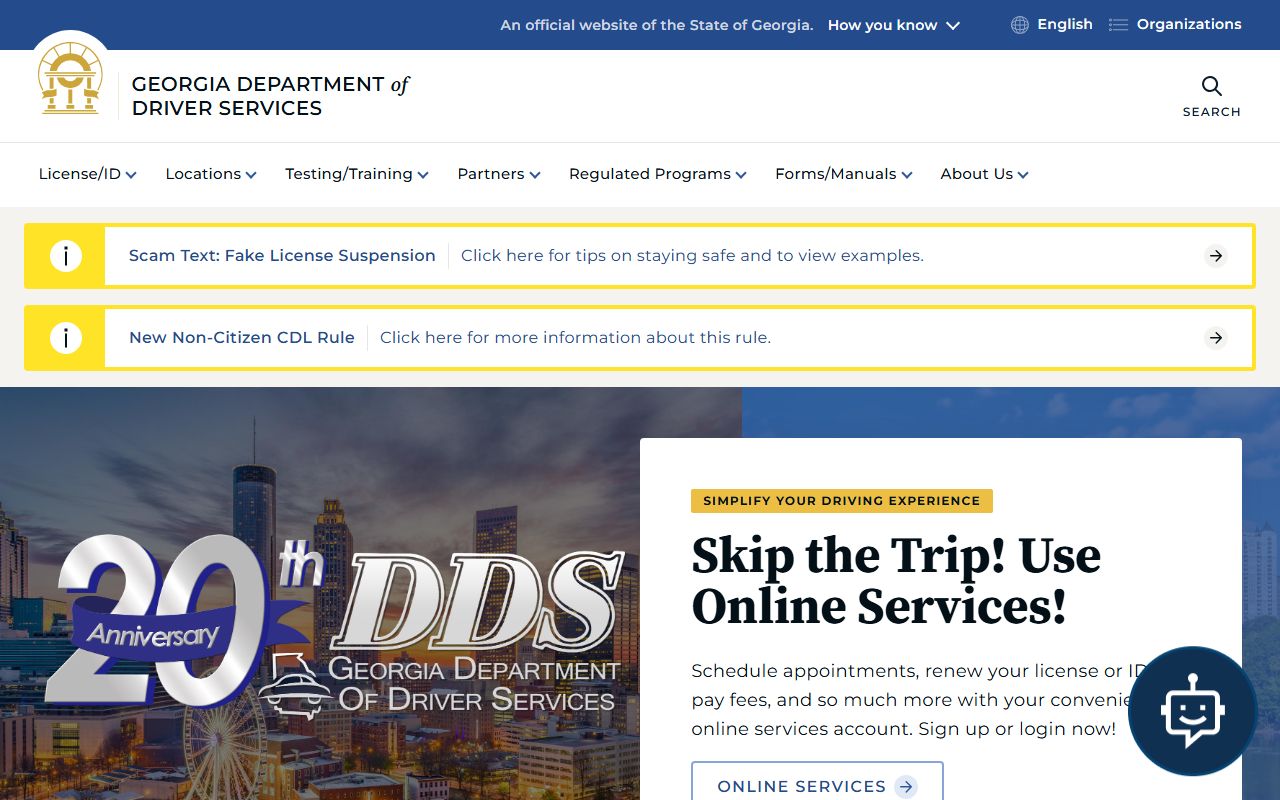
Task: Click the Organizations list icon
Action: point(1118,25)
